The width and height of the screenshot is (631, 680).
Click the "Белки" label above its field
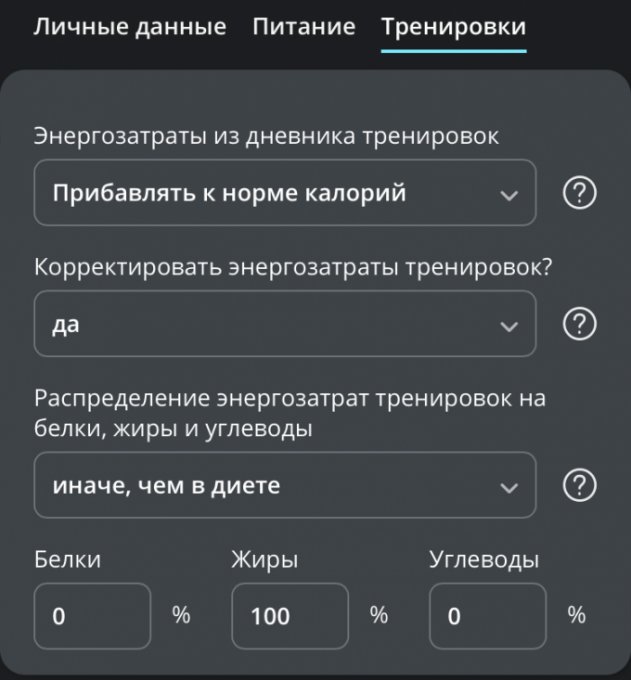(67, 559)
